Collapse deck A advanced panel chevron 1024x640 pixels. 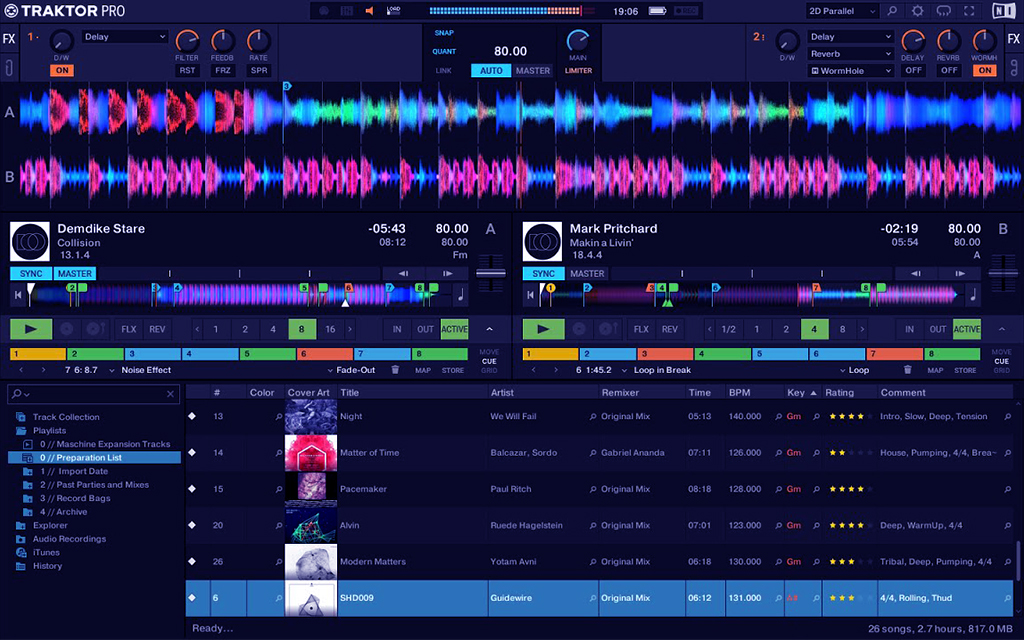click(x=489, y=329)
